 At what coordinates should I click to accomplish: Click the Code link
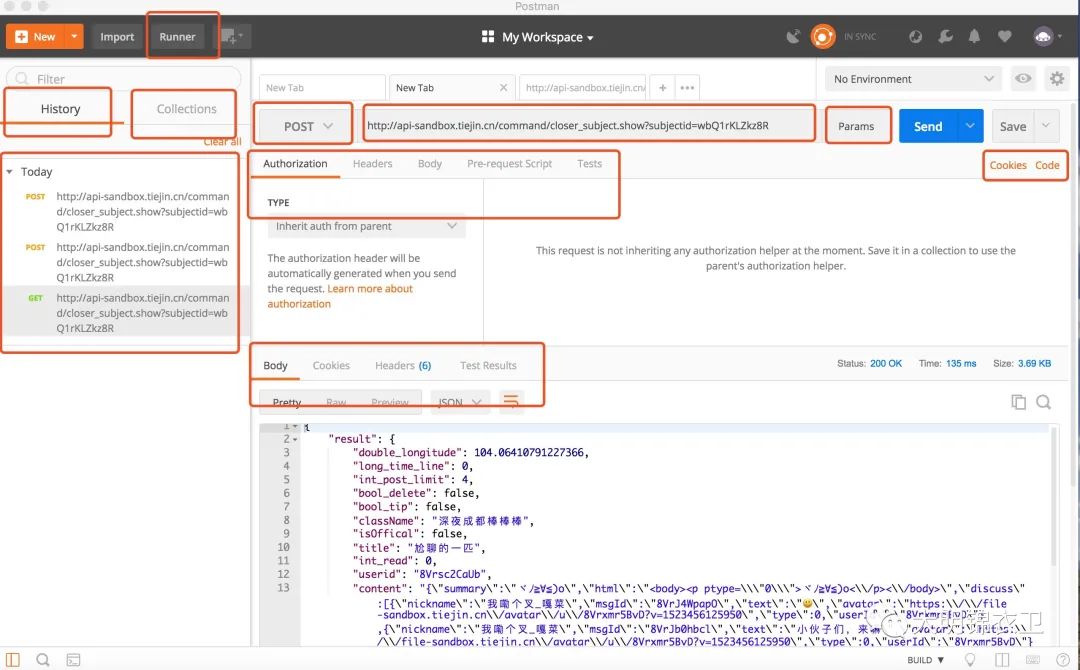(1047, 165)
